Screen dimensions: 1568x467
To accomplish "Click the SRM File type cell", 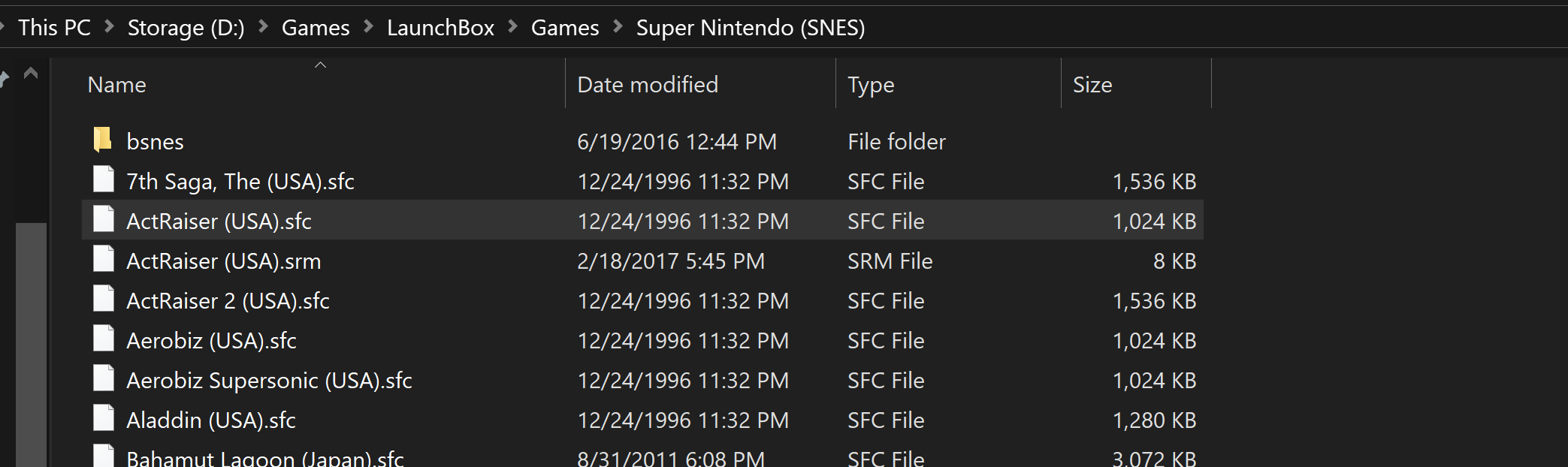I will pyautogui.click(x=890, y=261).
